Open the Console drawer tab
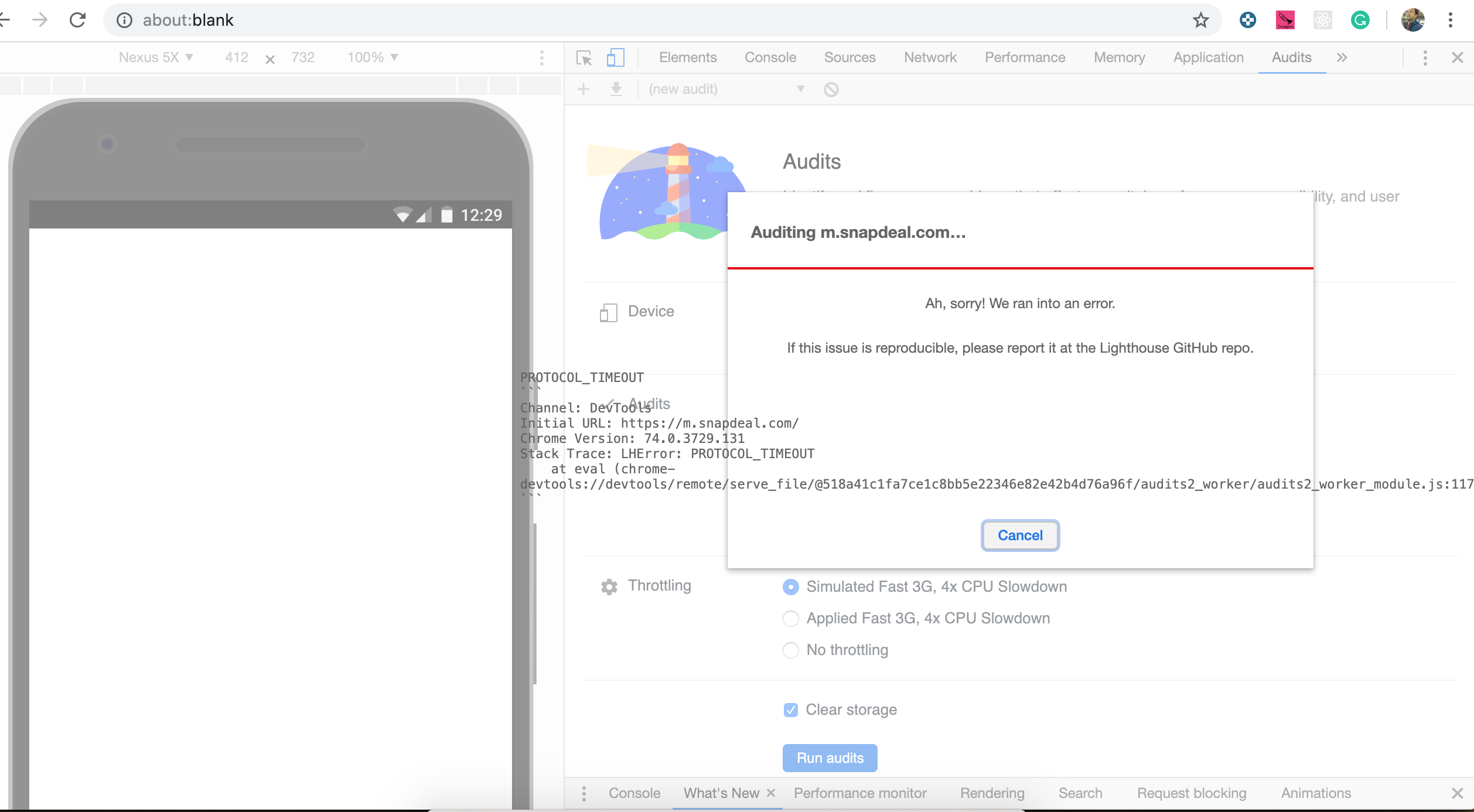Viewport: 1474px width, 812px height. [634, 793]
